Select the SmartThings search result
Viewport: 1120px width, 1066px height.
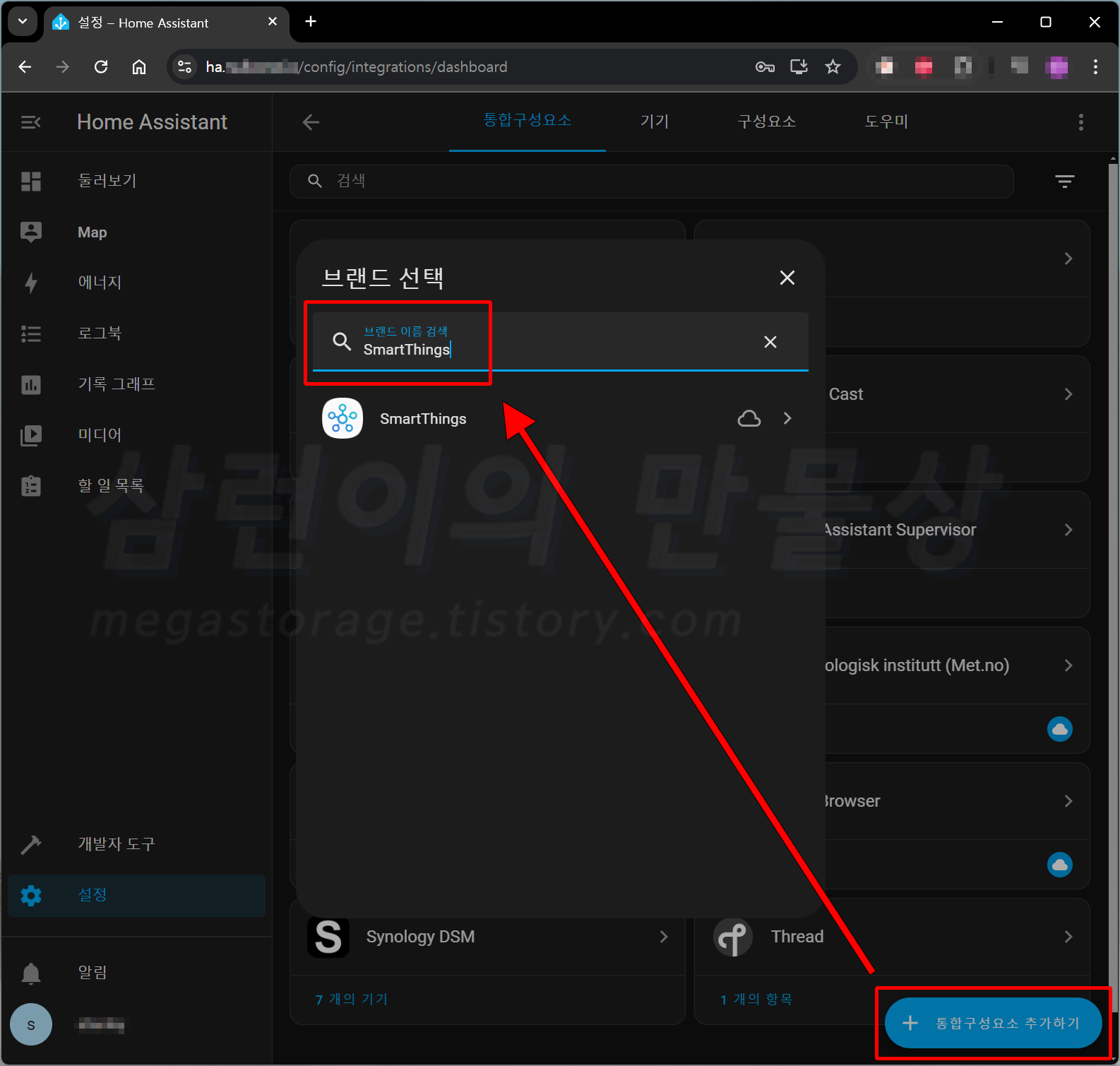coord(560,418)
